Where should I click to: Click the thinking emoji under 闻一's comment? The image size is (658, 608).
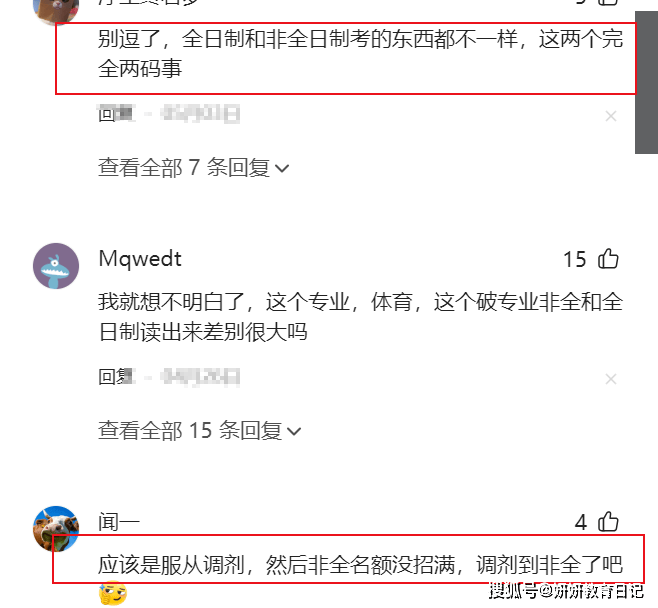coord(113,593)
